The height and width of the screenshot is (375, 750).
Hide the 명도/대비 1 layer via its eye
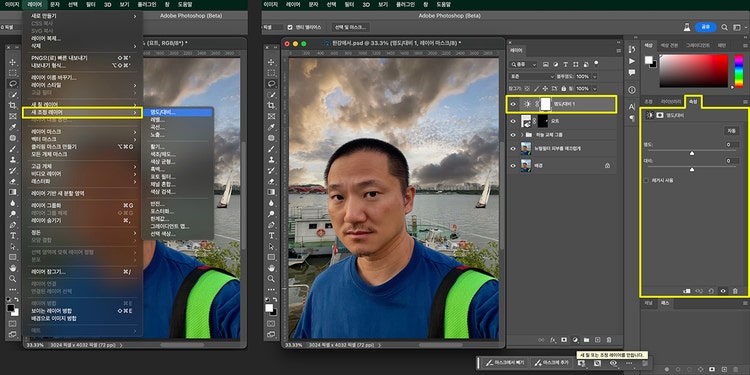click(513, 104)
